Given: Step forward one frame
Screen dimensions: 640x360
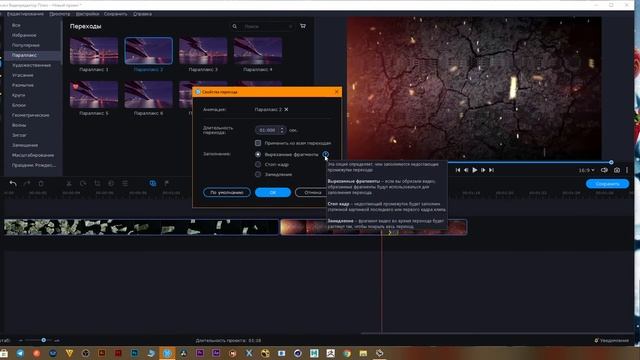Looking at the screenshot, I should [483, 170].
